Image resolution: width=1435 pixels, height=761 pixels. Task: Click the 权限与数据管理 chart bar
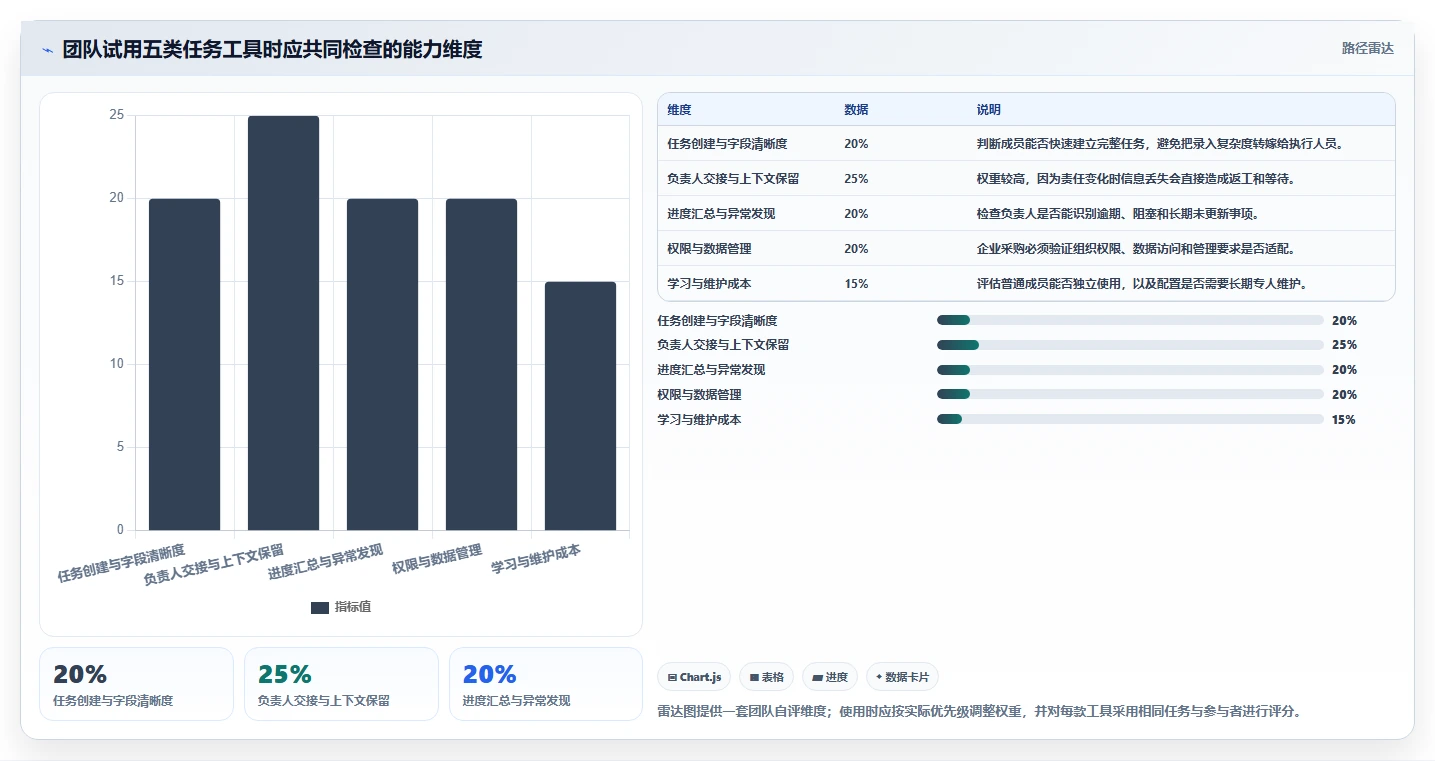click(481, 364)
